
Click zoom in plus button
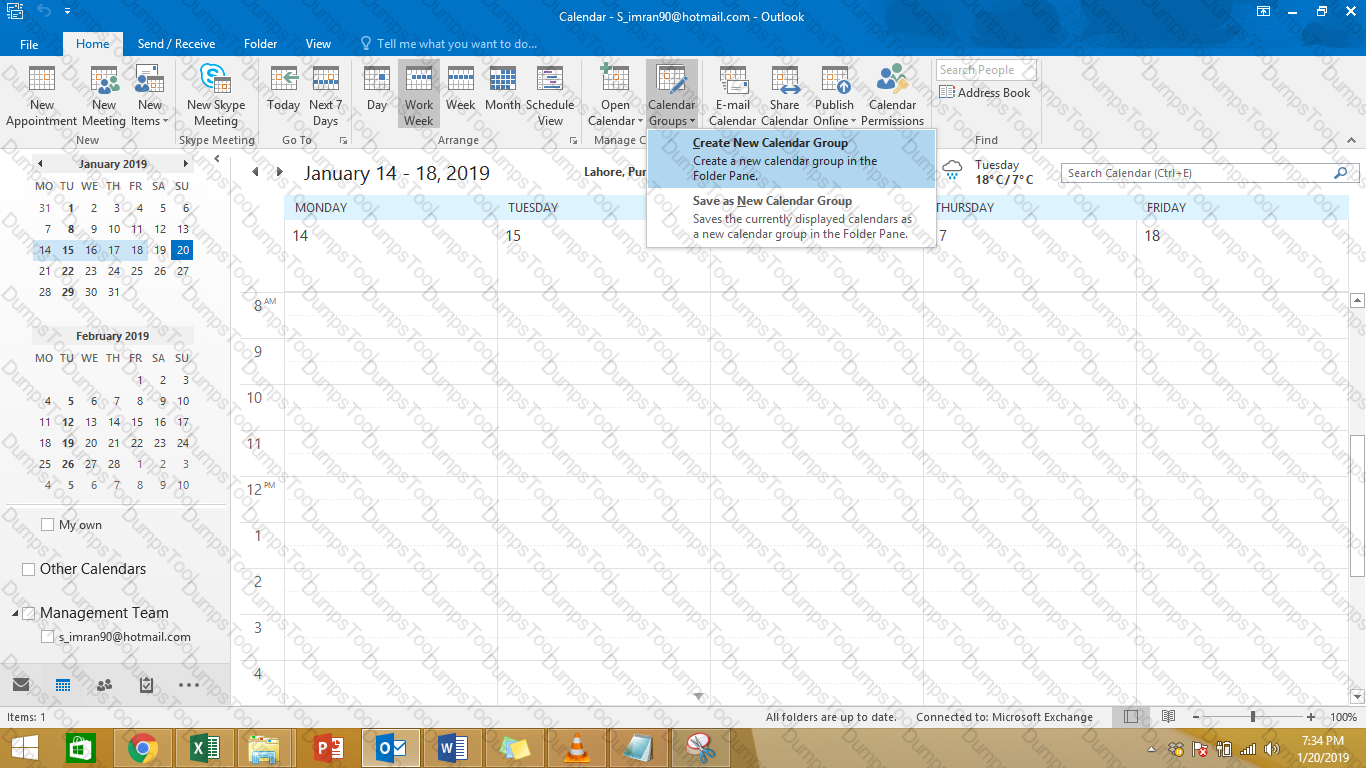(1311, 717)
